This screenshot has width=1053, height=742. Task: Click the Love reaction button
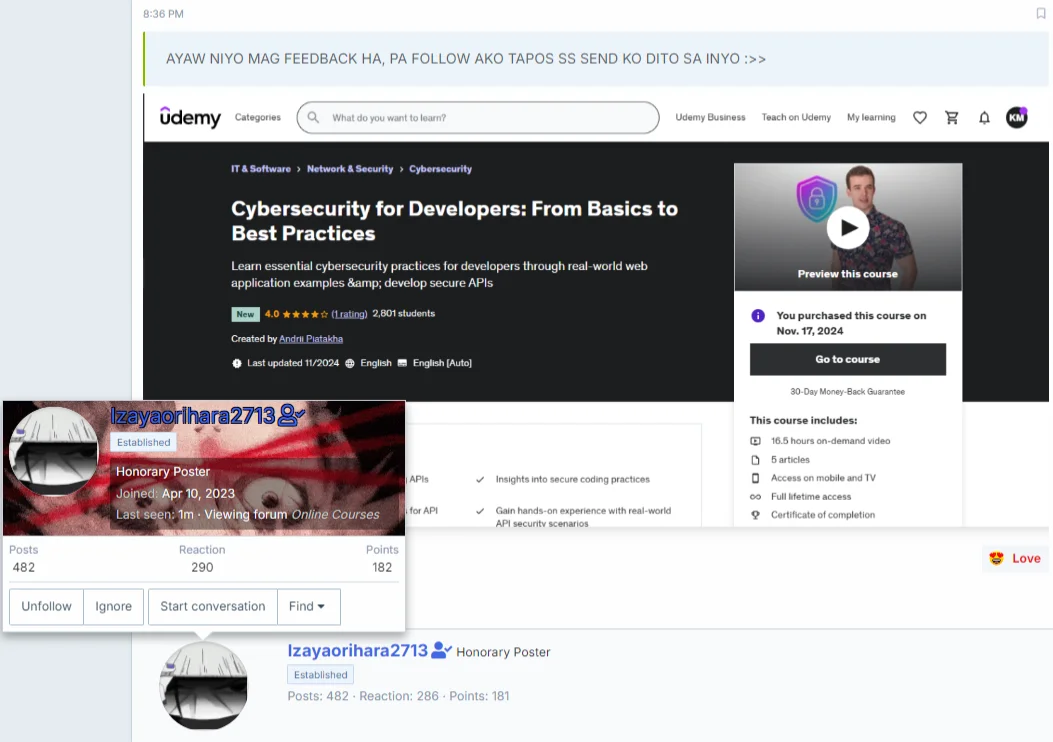tap(1015, 558)
